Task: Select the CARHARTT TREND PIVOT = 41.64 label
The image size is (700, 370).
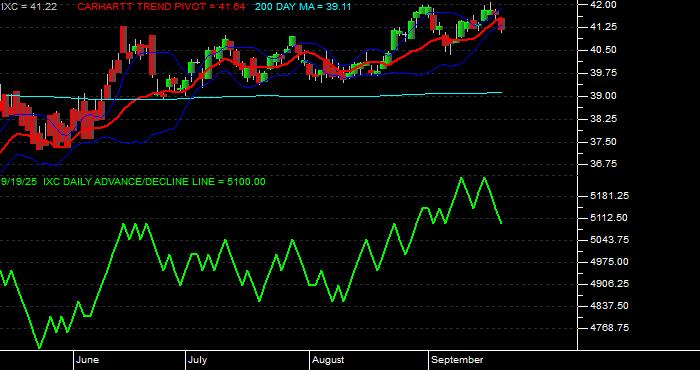Action: coord(161,7)
